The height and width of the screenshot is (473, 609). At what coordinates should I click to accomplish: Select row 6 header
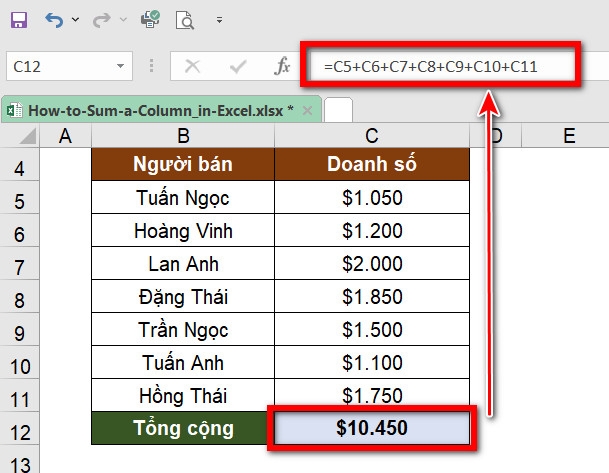[x=19, y=230]
